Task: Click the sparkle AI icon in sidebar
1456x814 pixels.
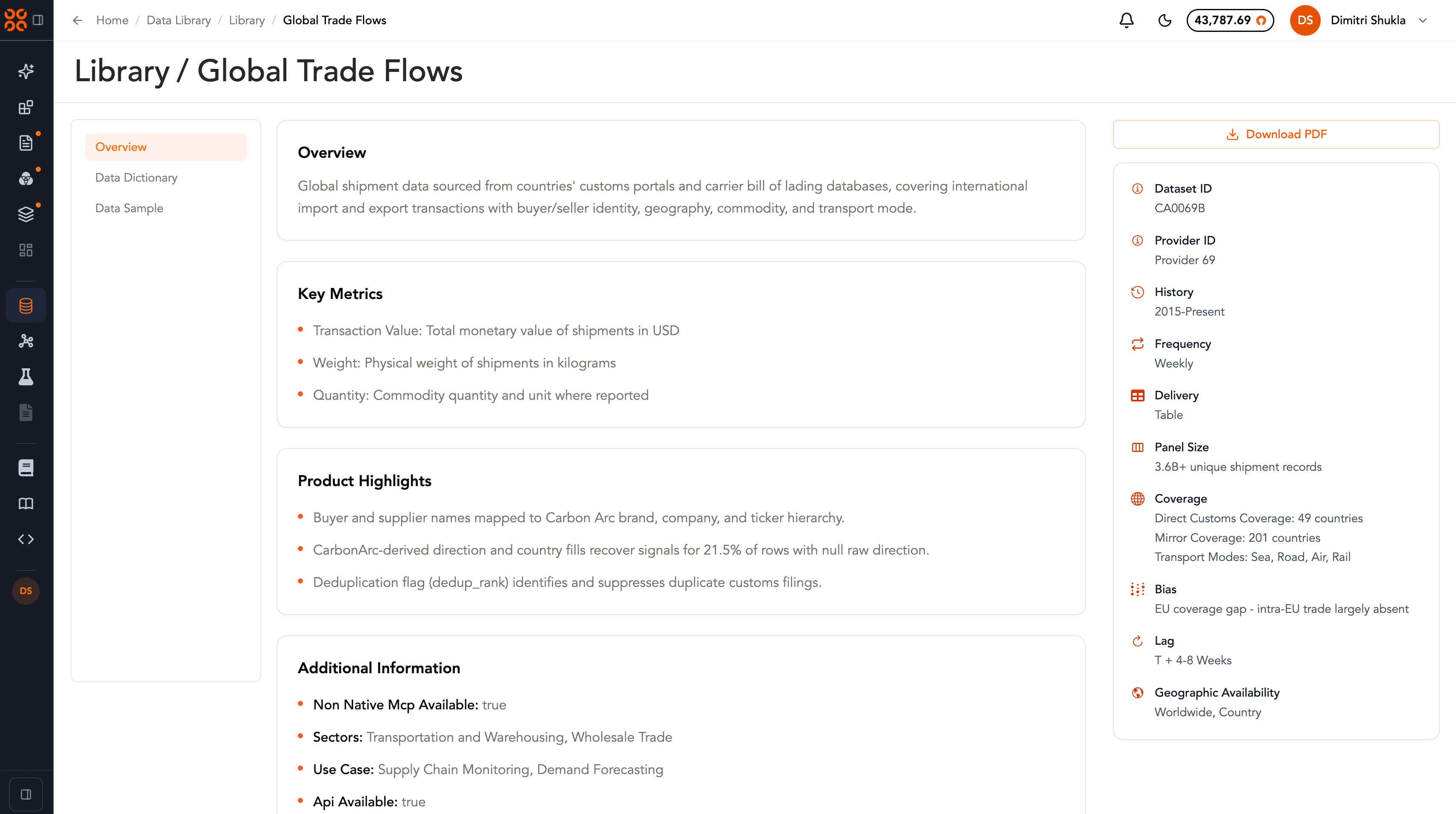Action: 26,71
